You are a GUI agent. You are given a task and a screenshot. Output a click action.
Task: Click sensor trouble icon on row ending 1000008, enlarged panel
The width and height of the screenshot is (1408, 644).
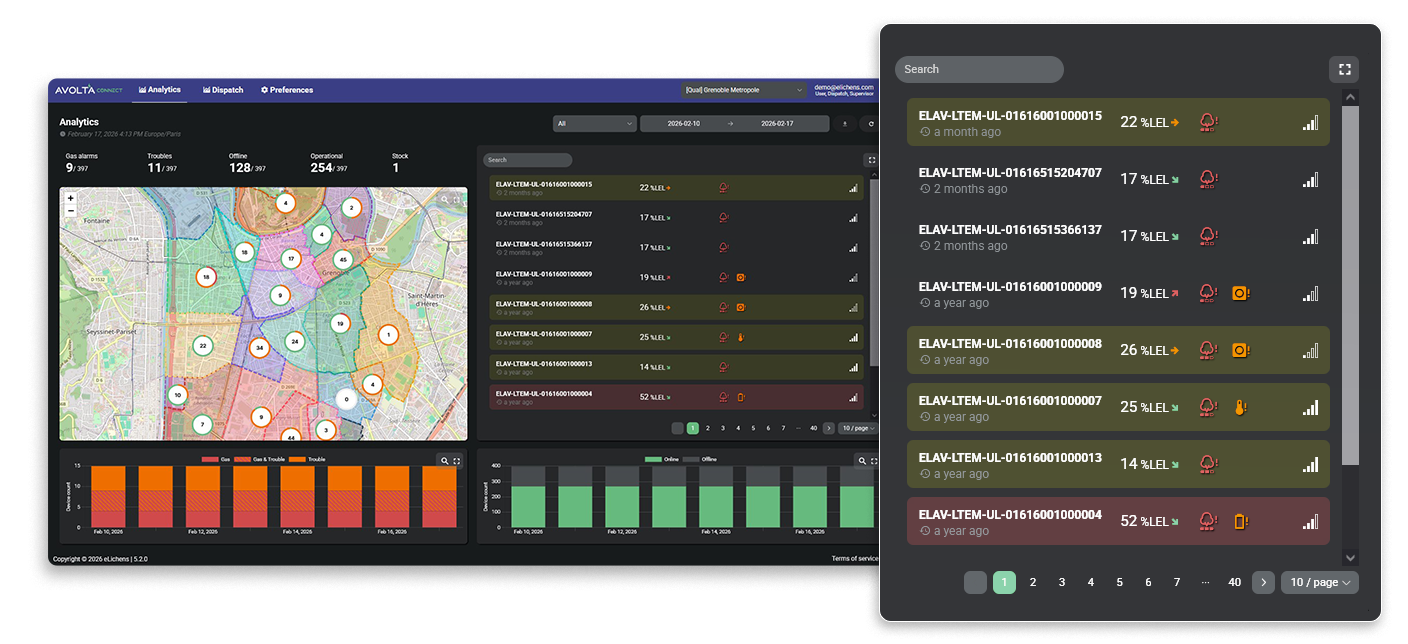[x=1241, y=350]
